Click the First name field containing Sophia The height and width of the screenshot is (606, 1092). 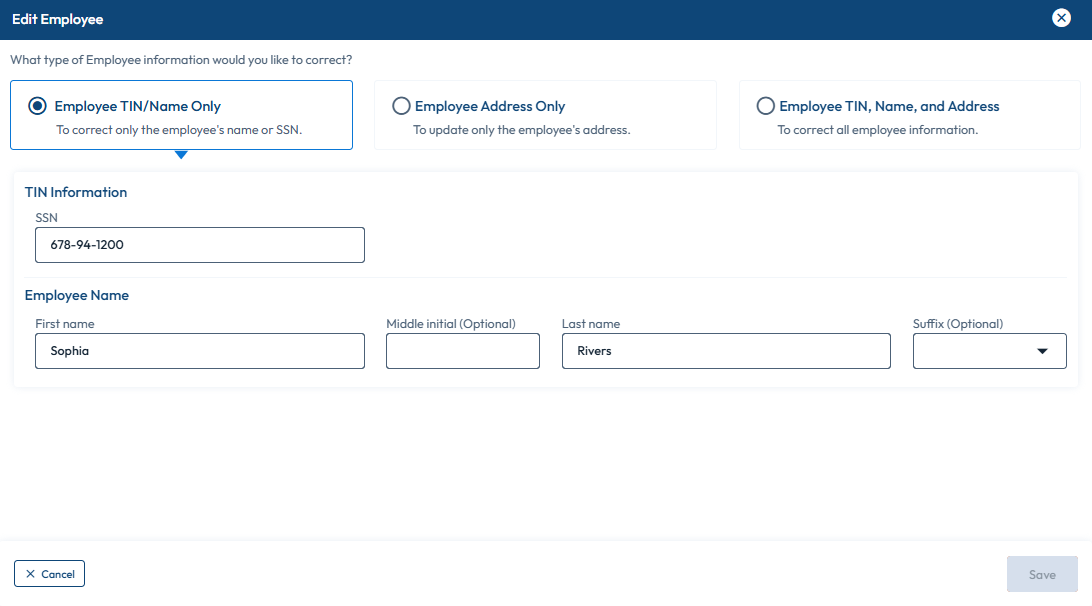click(x=199, y=351)
